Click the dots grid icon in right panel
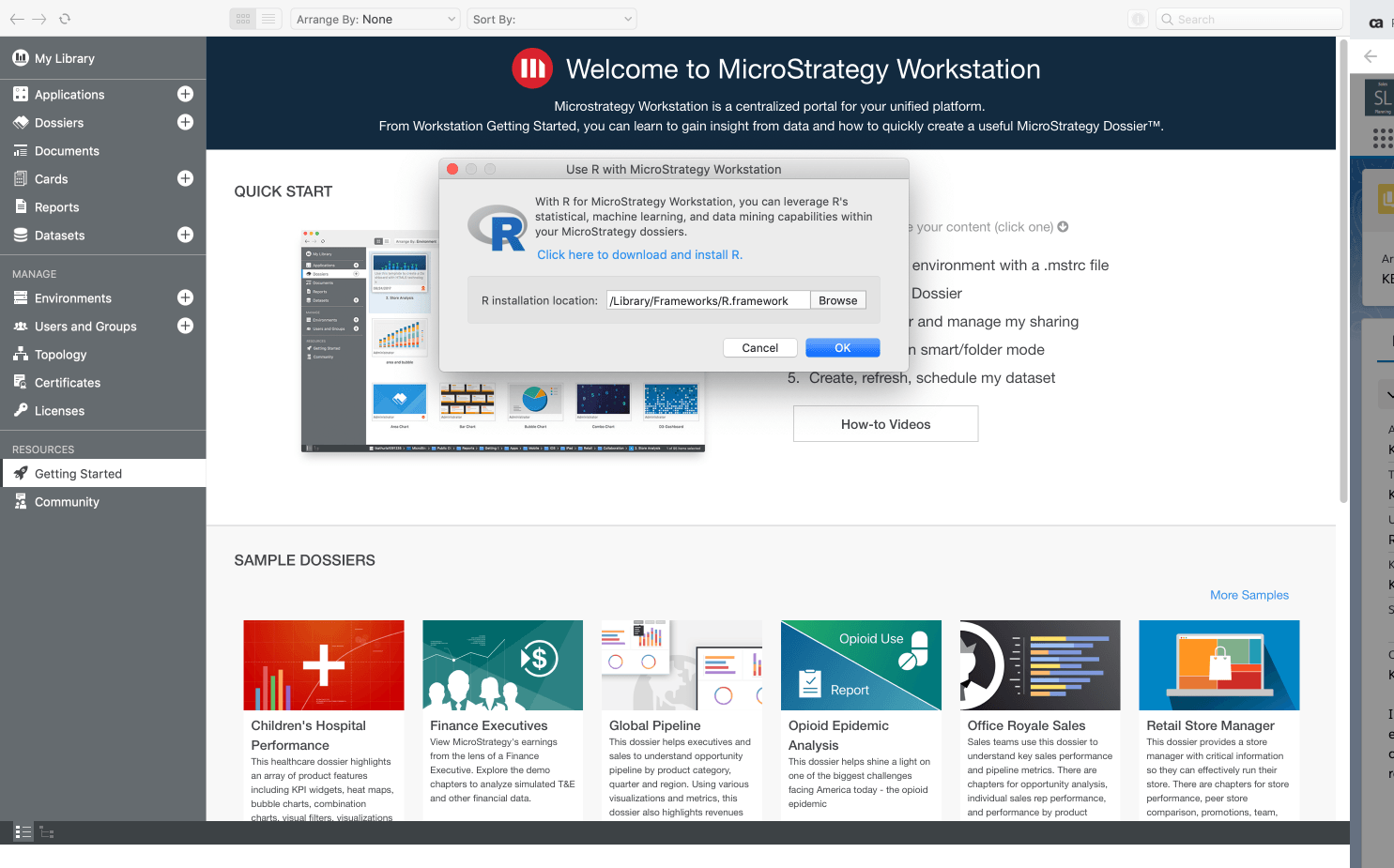The height and width of the screenshot is (868, 1394). 1382,139
